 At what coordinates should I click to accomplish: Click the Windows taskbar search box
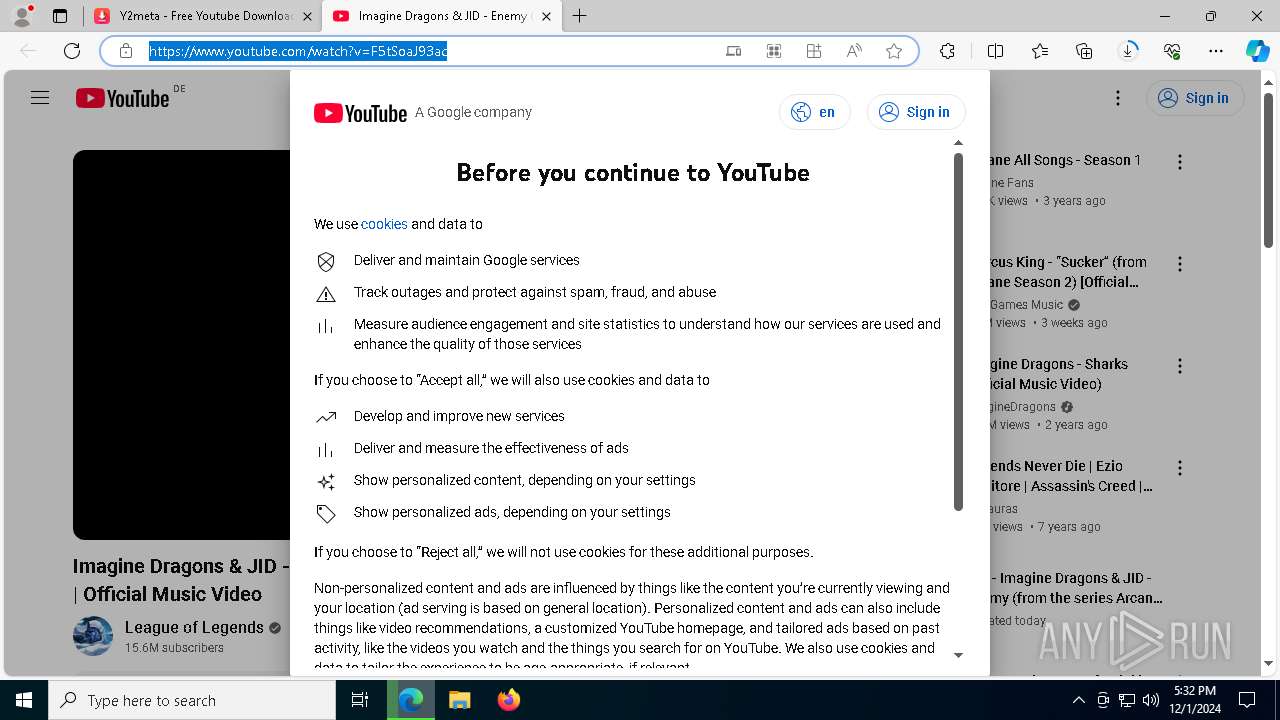click(x=191, y=700)
